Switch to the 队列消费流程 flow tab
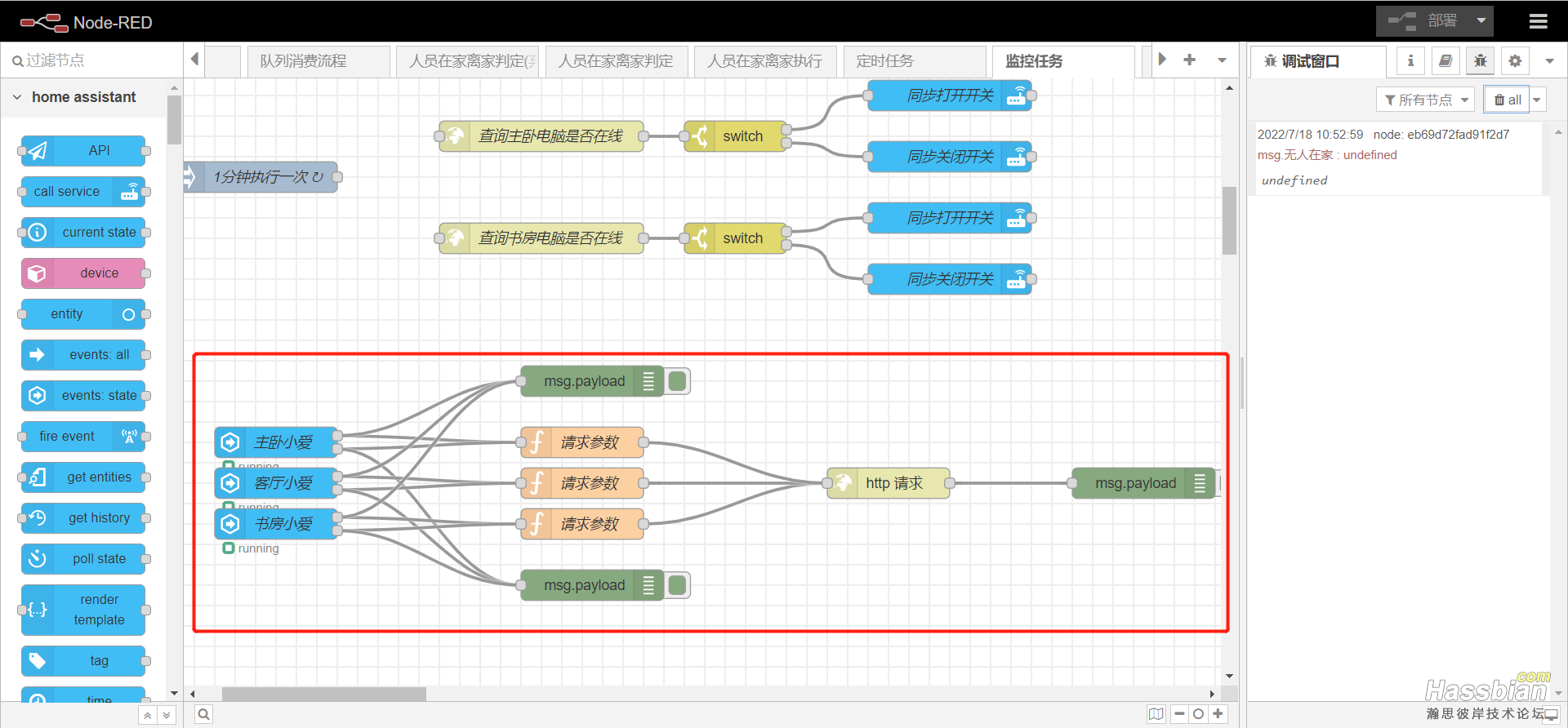 318,61
